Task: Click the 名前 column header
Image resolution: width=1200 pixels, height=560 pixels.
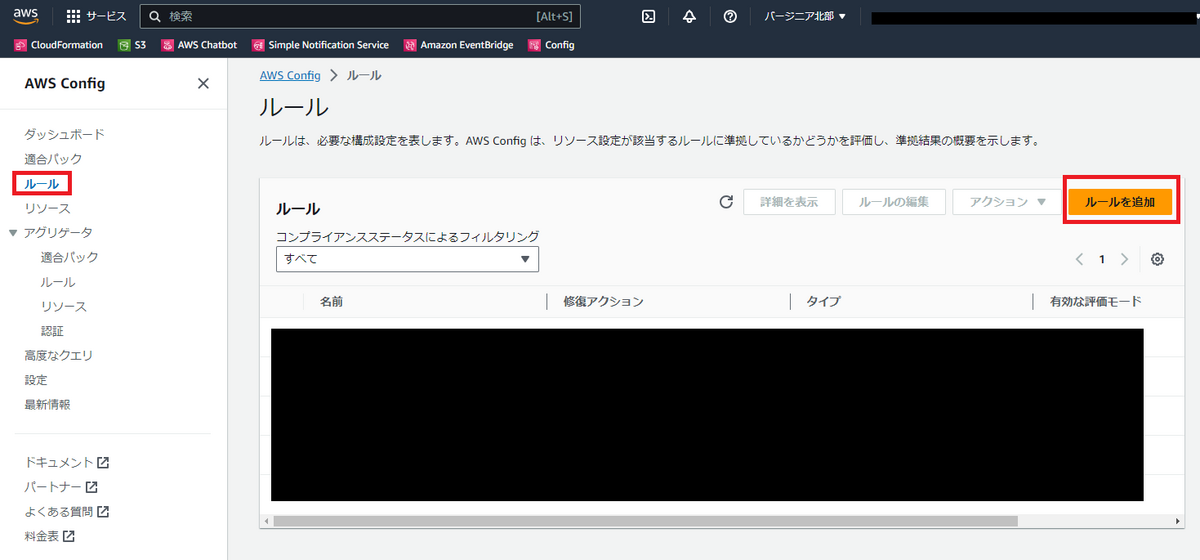Action: (x=331, y=301)
